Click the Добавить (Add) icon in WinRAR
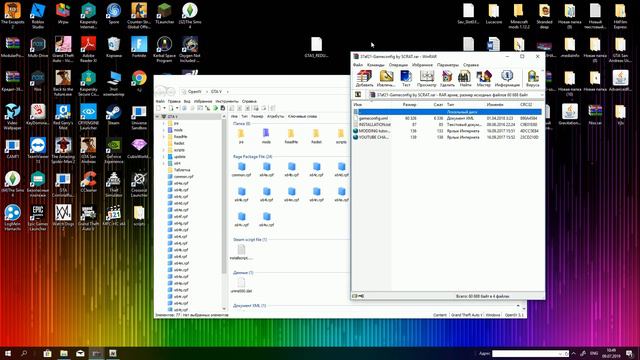The height and width of the screenshot is (360, 640). pos(364,78)
